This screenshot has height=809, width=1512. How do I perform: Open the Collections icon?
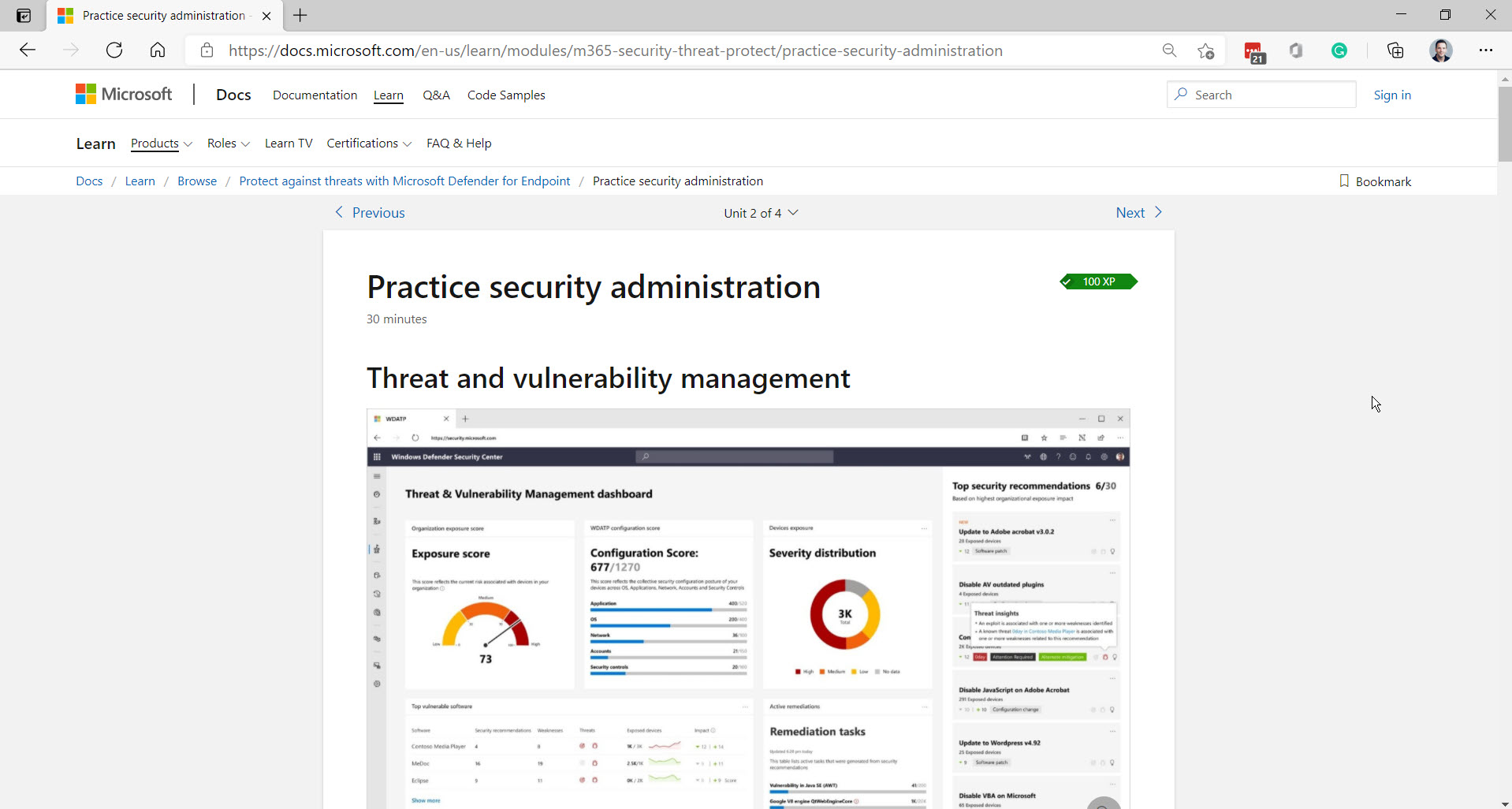click(1395, 50)
